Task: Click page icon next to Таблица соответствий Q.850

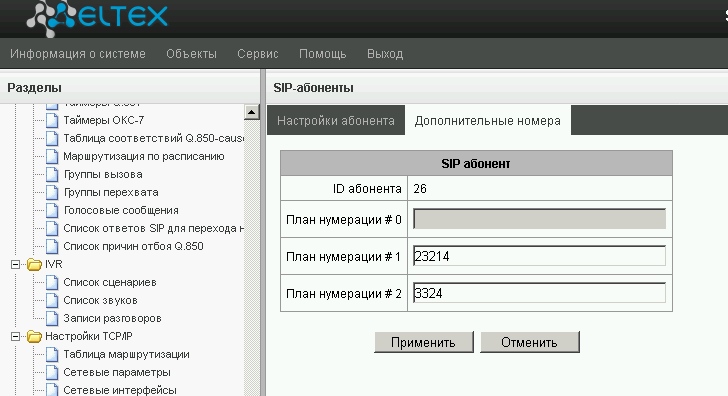Action: [x=52, y=138]
